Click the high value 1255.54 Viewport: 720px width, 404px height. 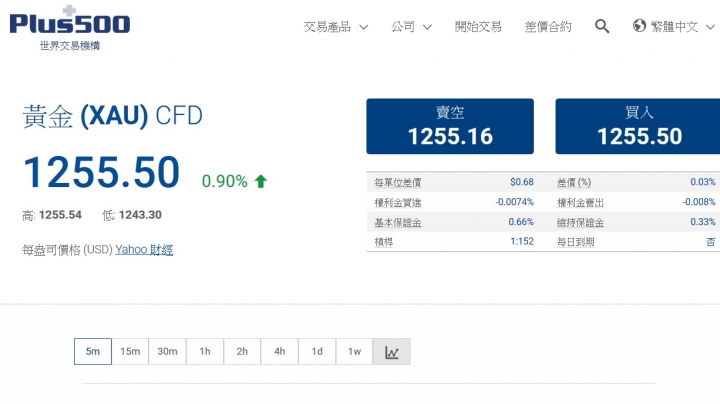pyautogui.click(x=60, y=215)
